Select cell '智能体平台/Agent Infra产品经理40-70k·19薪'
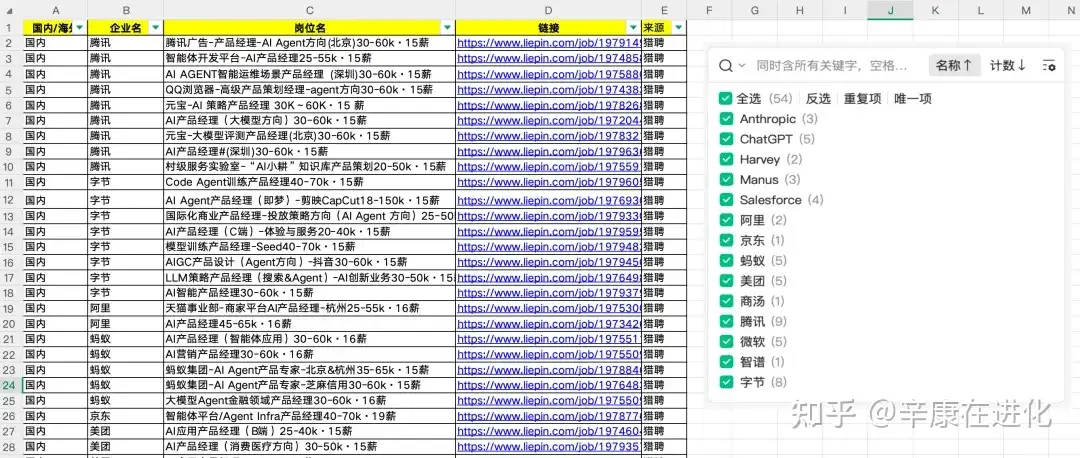 point(309,416)
